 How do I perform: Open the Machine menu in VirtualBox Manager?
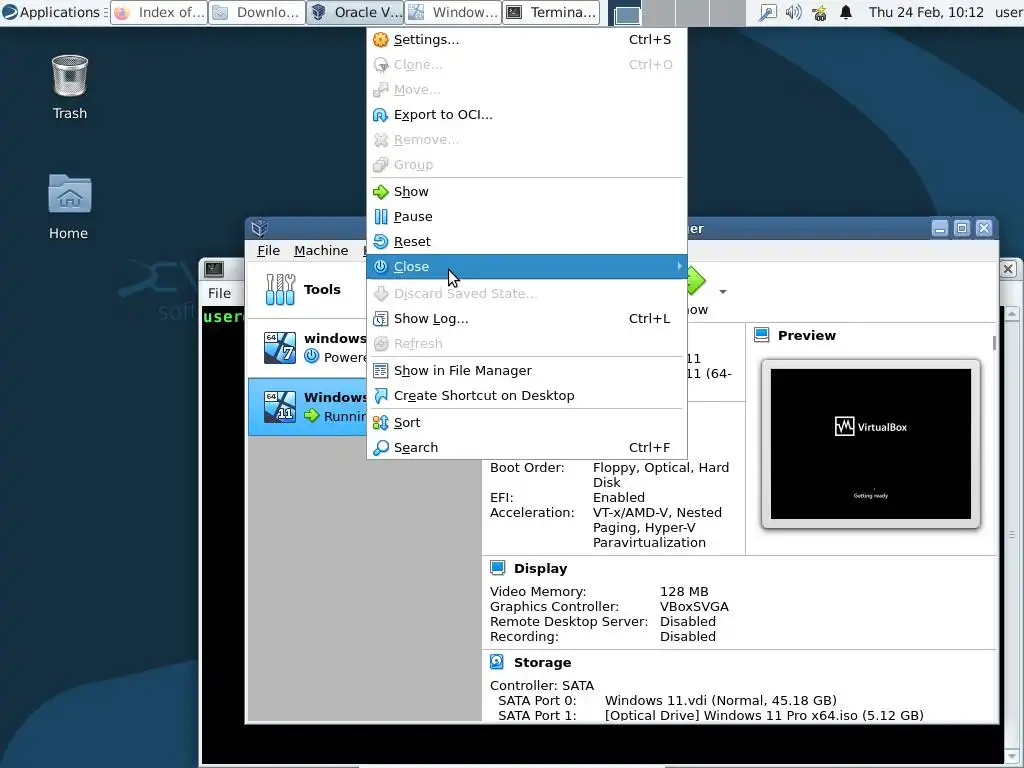[x=321, y=251]
